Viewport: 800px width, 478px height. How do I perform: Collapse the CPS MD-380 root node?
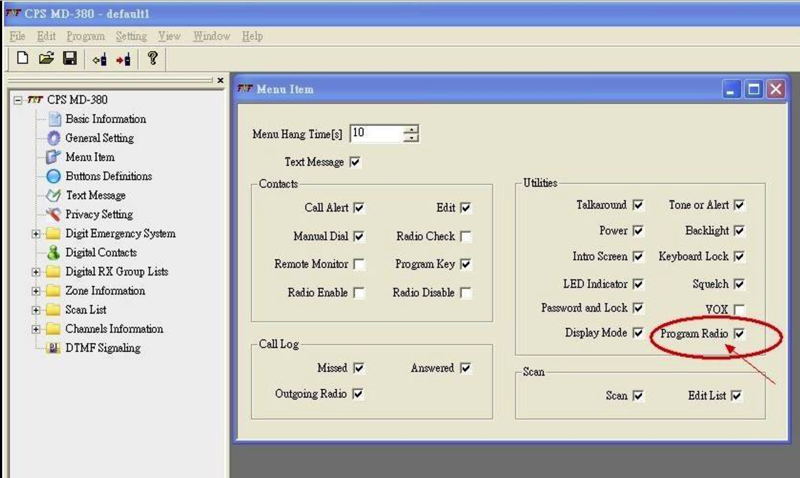tap(18, 100)
